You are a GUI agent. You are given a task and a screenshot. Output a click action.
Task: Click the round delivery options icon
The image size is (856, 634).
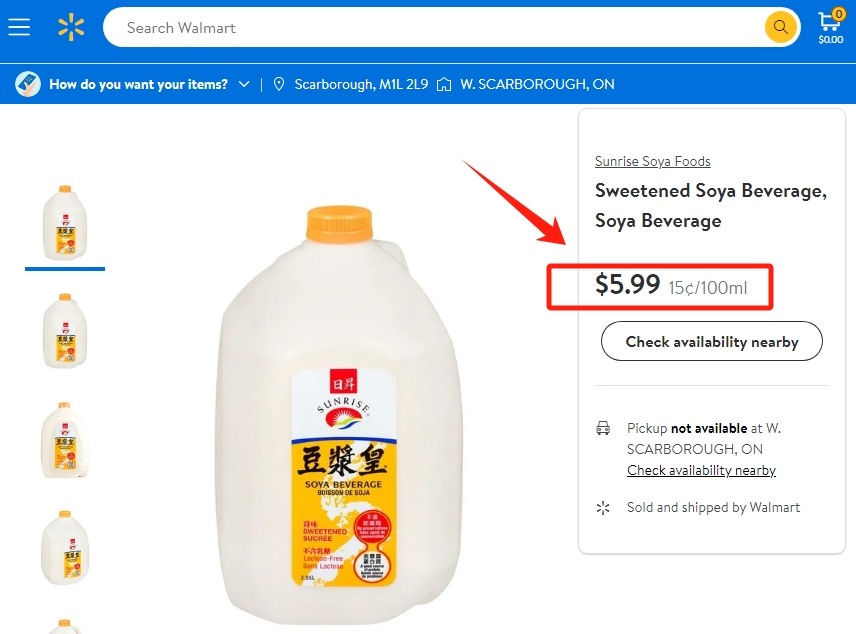coord(28,84)
